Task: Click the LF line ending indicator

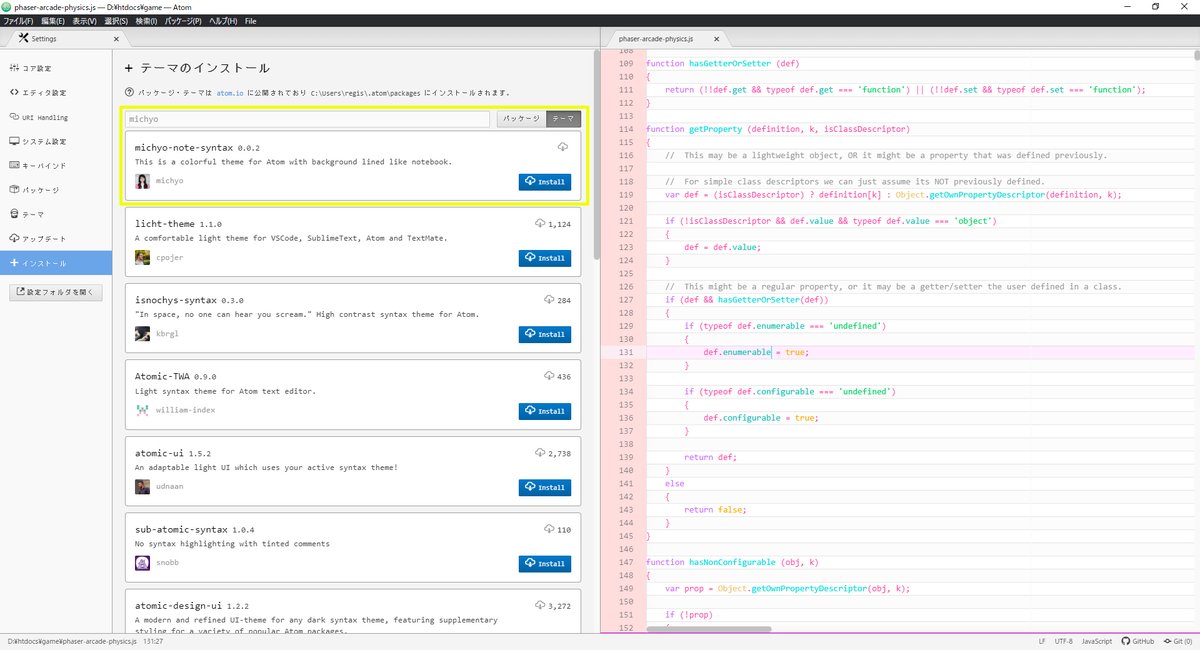Action: [x=1042, y=641]
